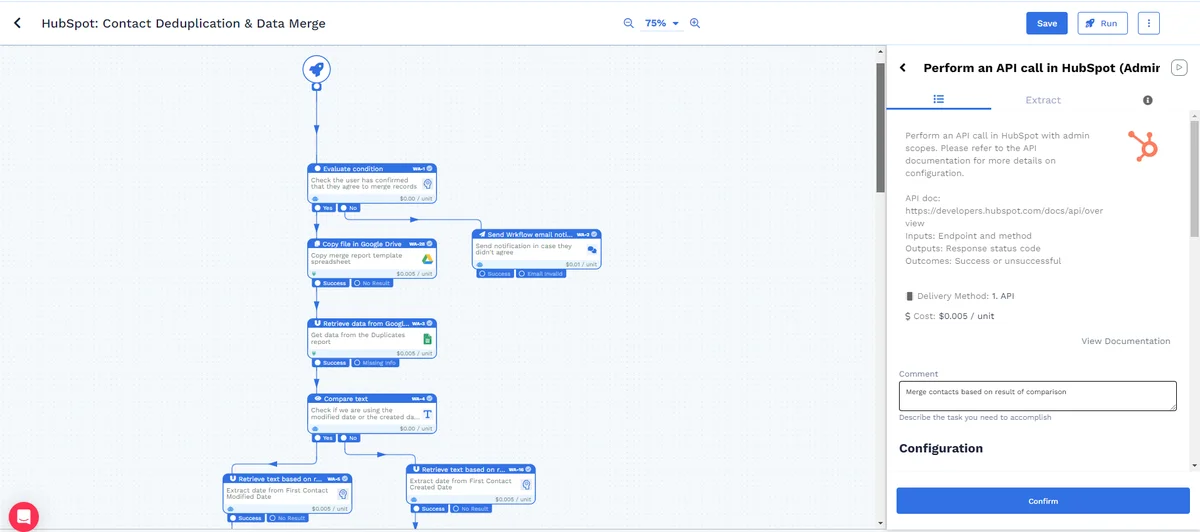
Task: Click Missing info outcome
Action: (x=374, y=363)
